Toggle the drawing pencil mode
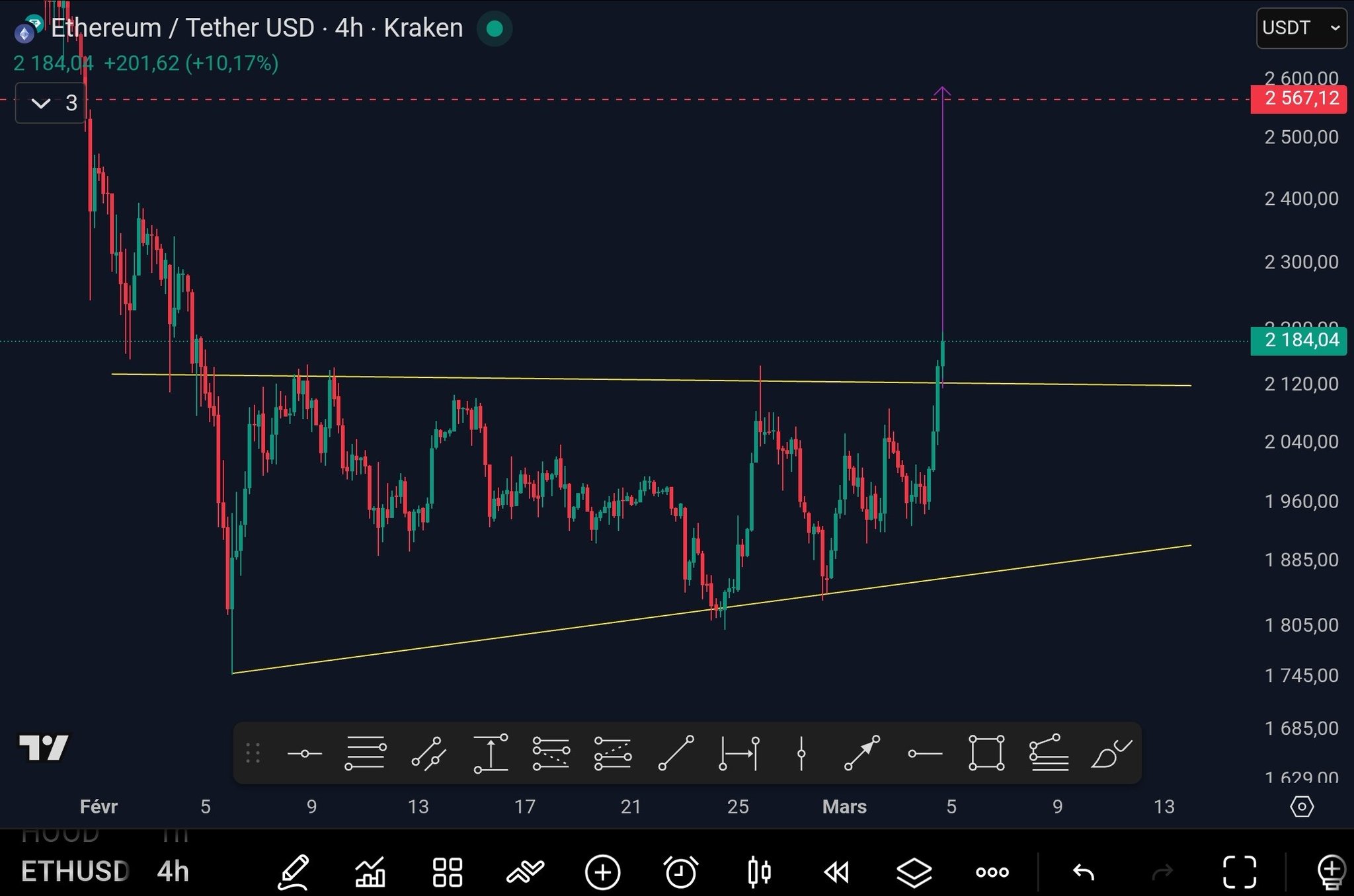 294,872
